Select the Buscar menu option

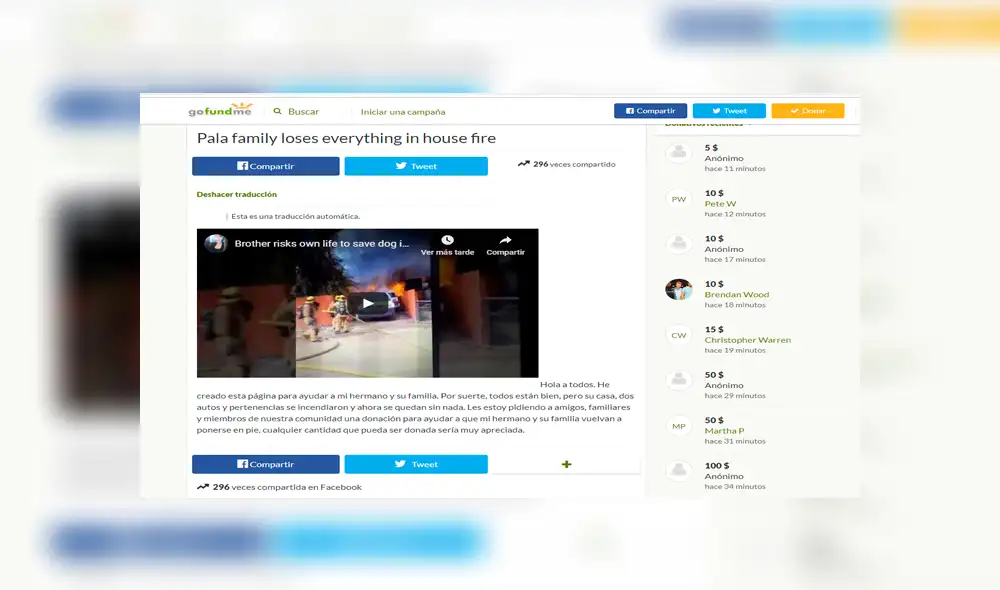click(x=295, y=111)
